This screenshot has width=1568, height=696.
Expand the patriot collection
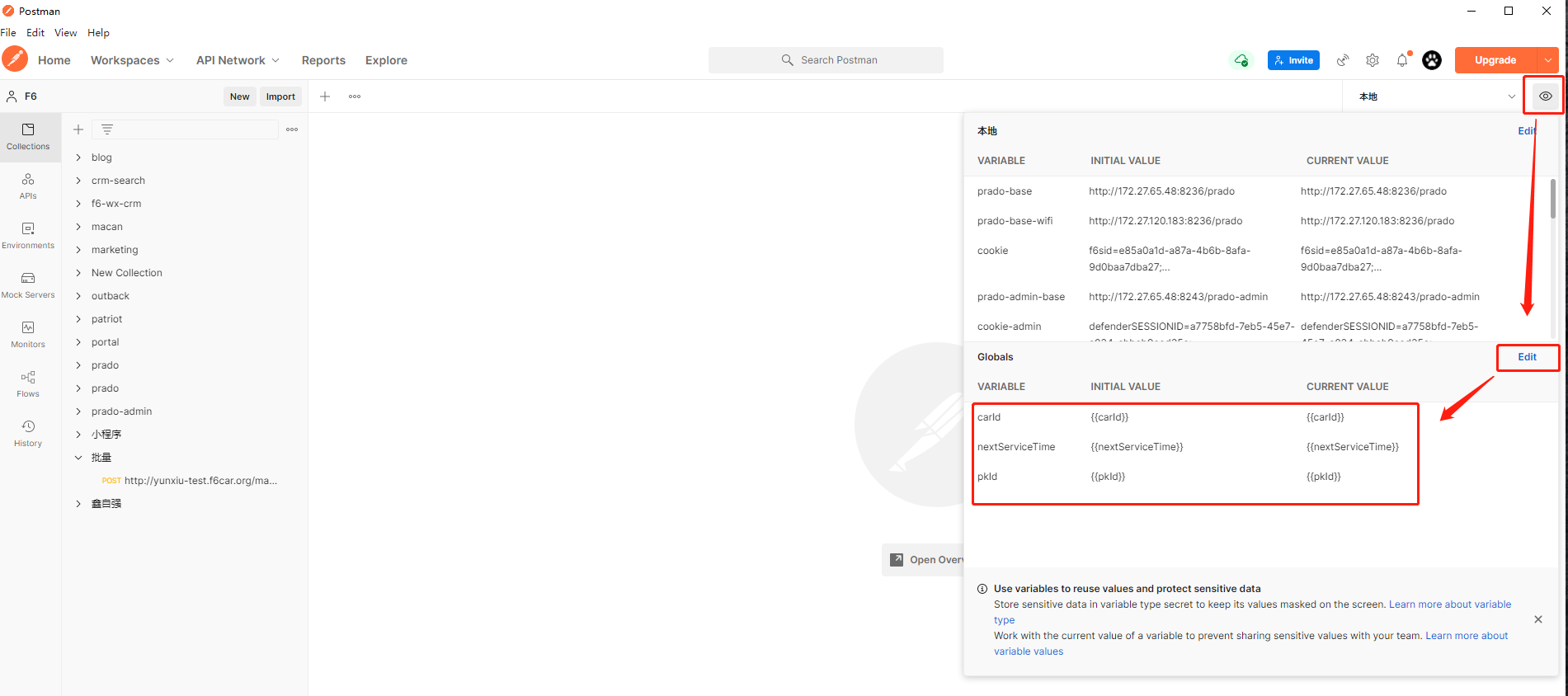[x=78, y=319]
